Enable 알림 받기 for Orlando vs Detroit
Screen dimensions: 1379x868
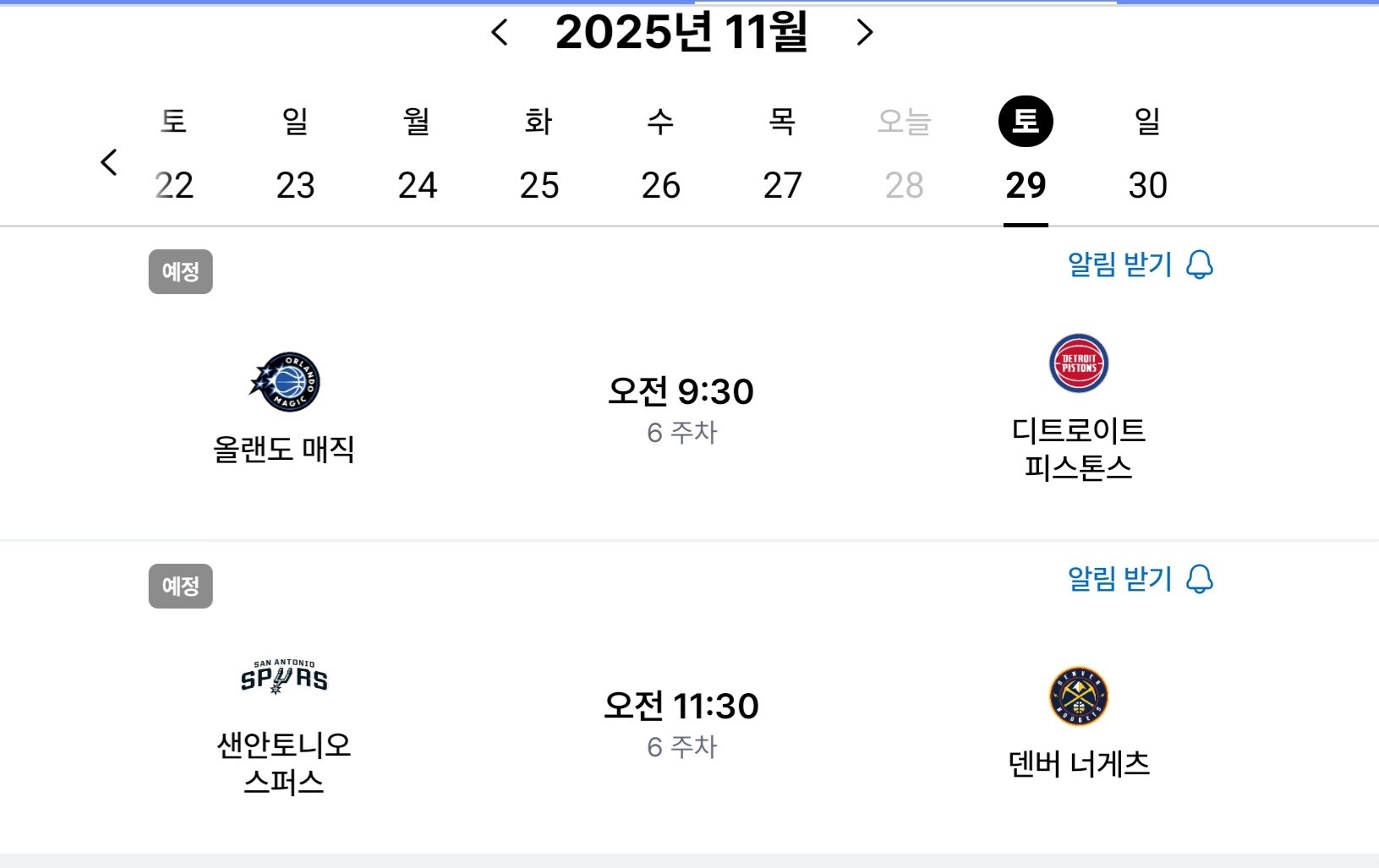1120,265
